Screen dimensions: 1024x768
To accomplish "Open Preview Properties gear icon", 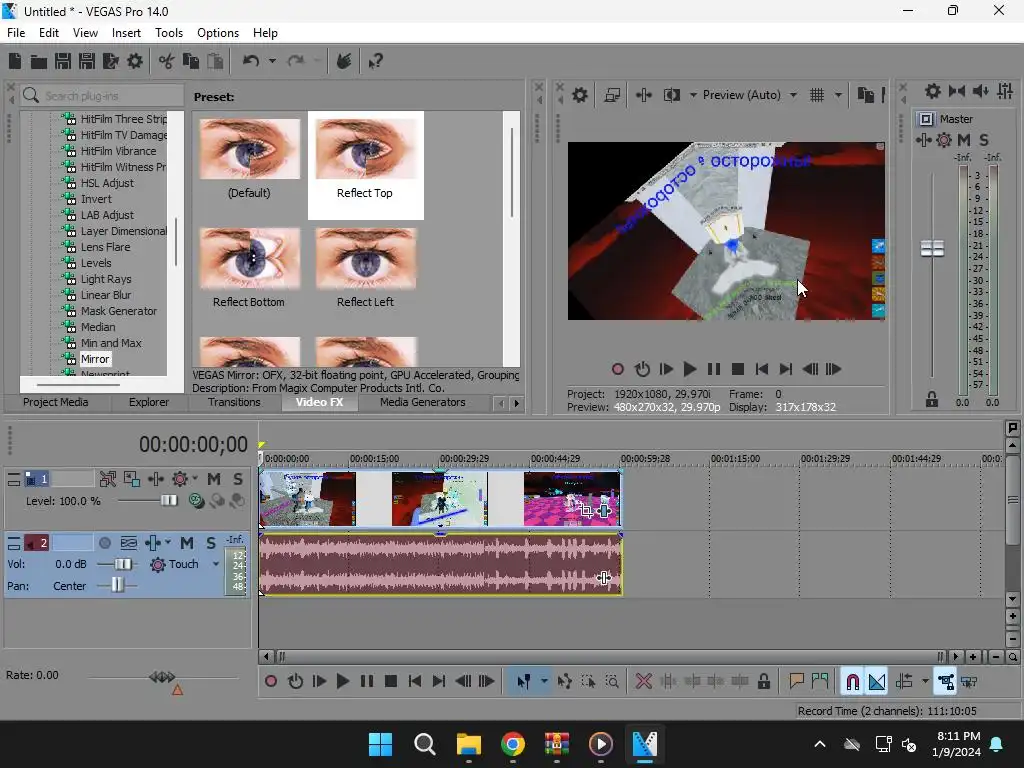I will pyautogui.click(x=580, y=95).
